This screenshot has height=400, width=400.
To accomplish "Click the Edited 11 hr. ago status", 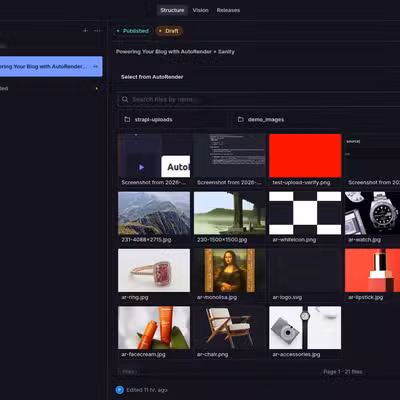I will click(x=147, y=390).
